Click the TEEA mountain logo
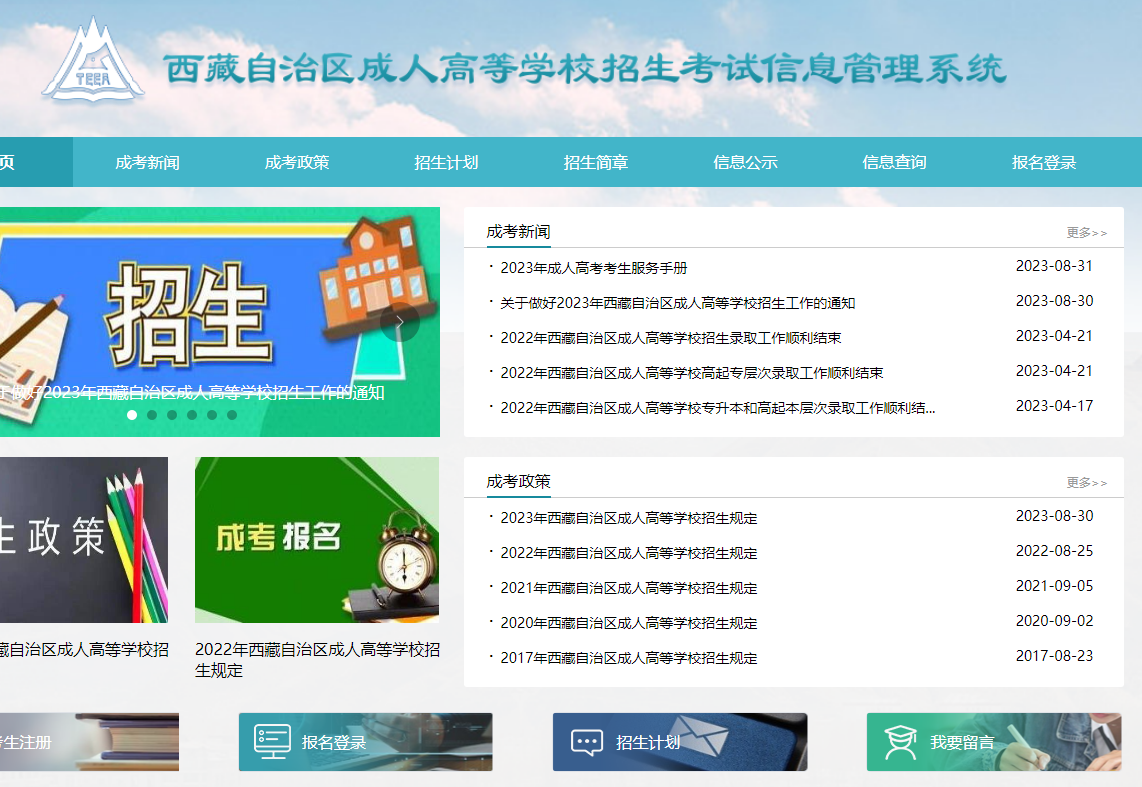This screenshot has height=787, width=1142. pos(92,60)
